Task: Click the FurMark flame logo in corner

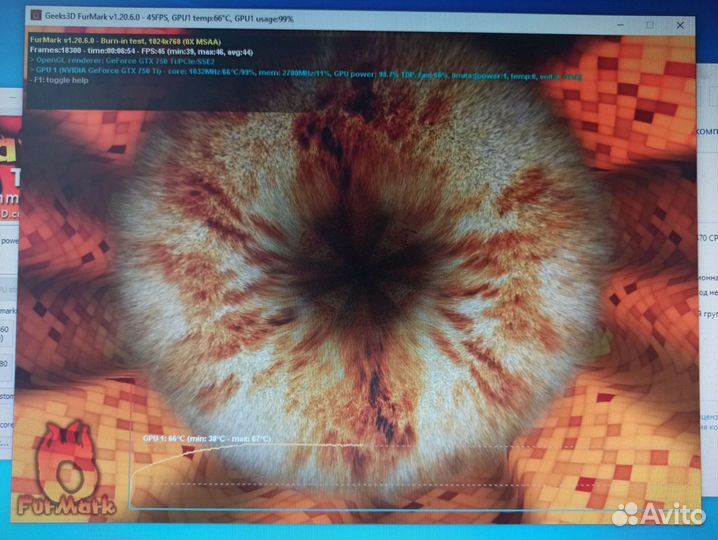Action: pos(66,469)
